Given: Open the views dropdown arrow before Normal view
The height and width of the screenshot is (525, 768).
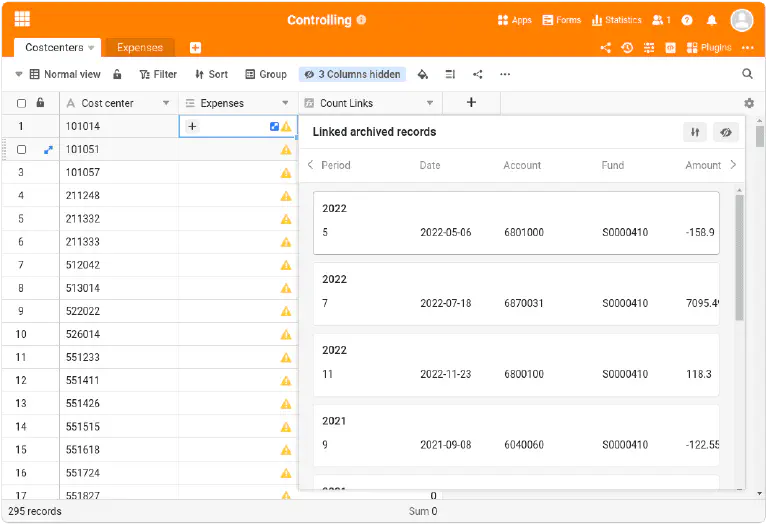Looking at the screenshot, I should 19,74.
